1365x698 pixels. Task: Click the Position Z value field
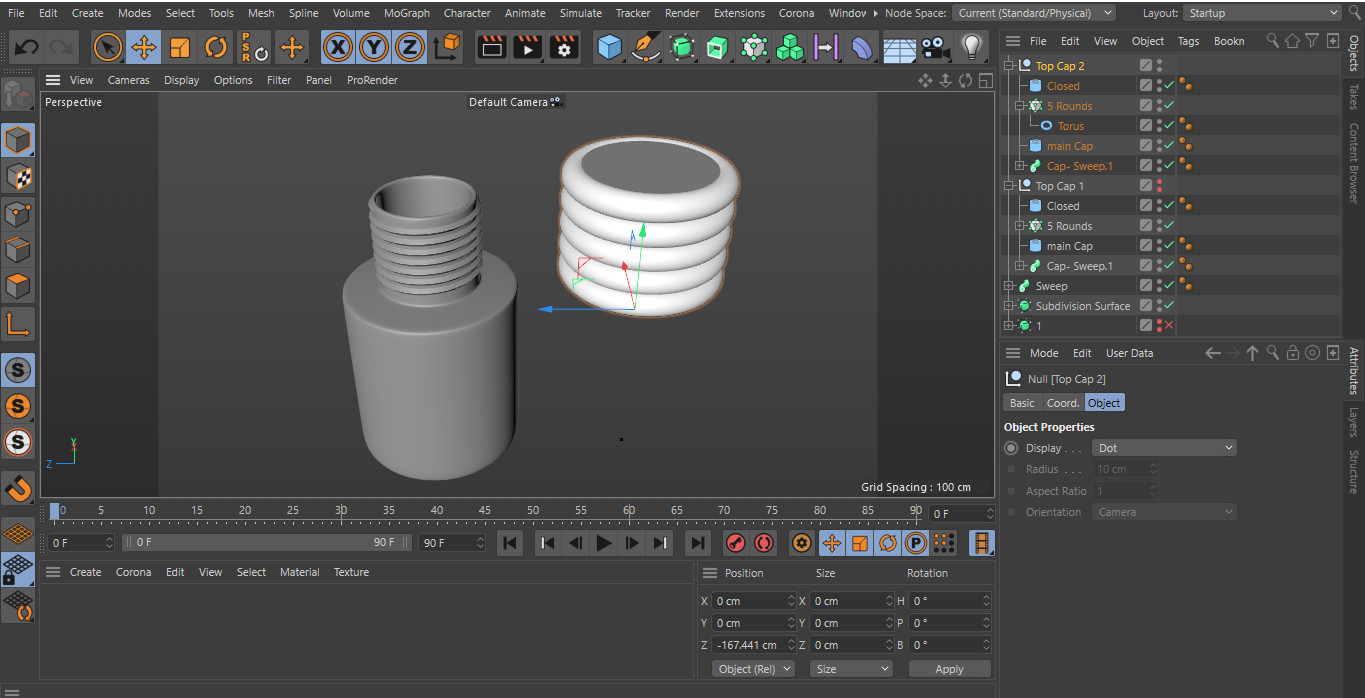coord(749,645)
